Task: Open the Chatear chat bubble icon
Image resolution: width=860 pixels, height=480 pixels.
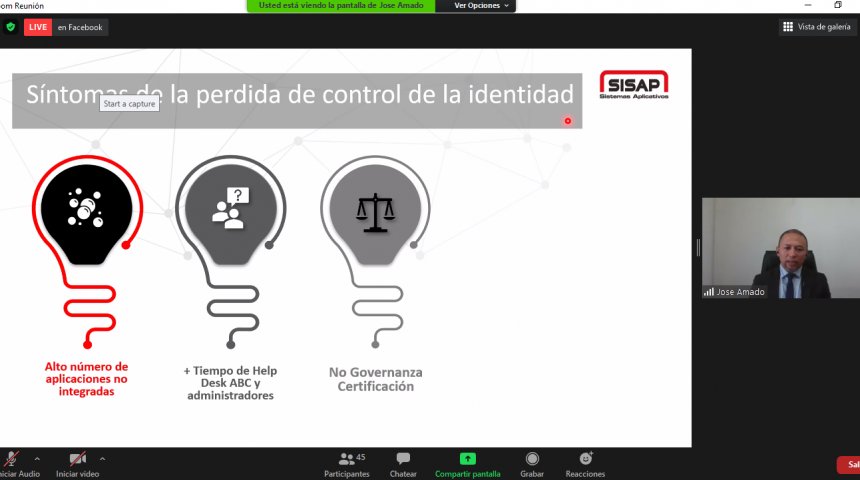Action: pos(403,459)
